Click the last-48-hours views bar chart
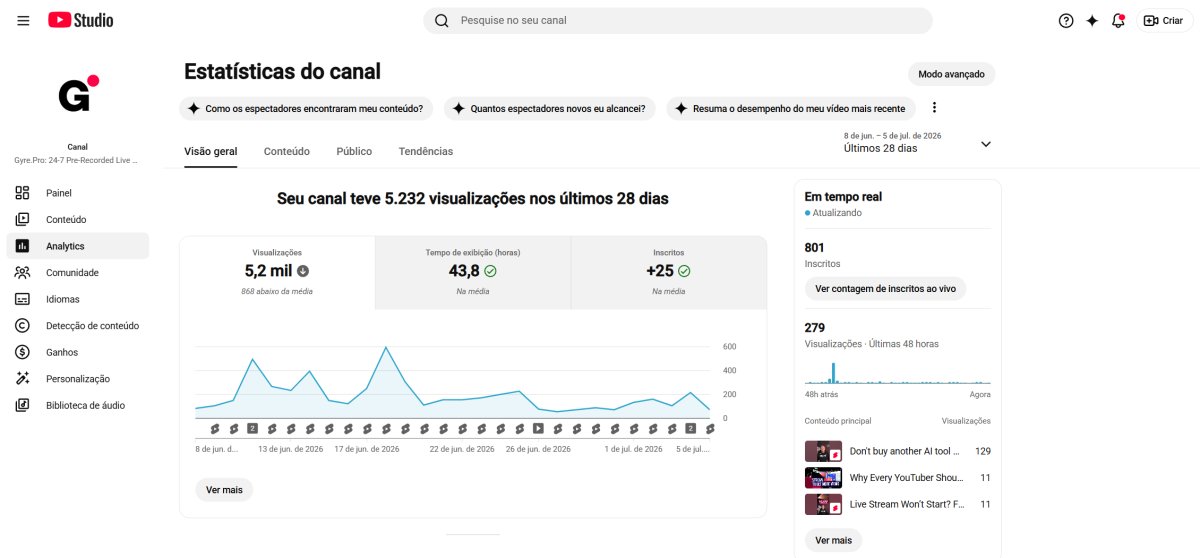1200x558 pixels. tap(897, 372)
